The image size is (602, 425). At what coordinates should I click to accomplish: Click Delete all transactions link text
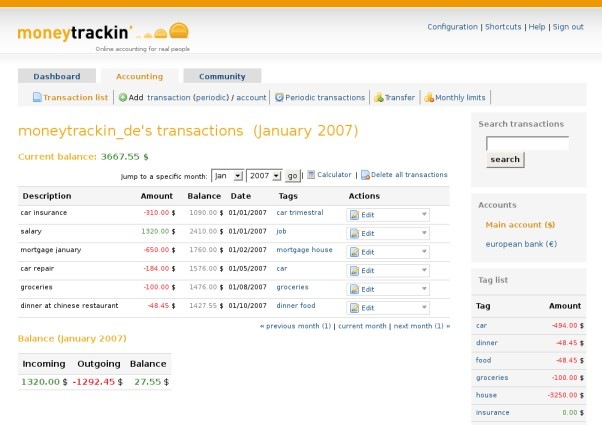point(409,175)
